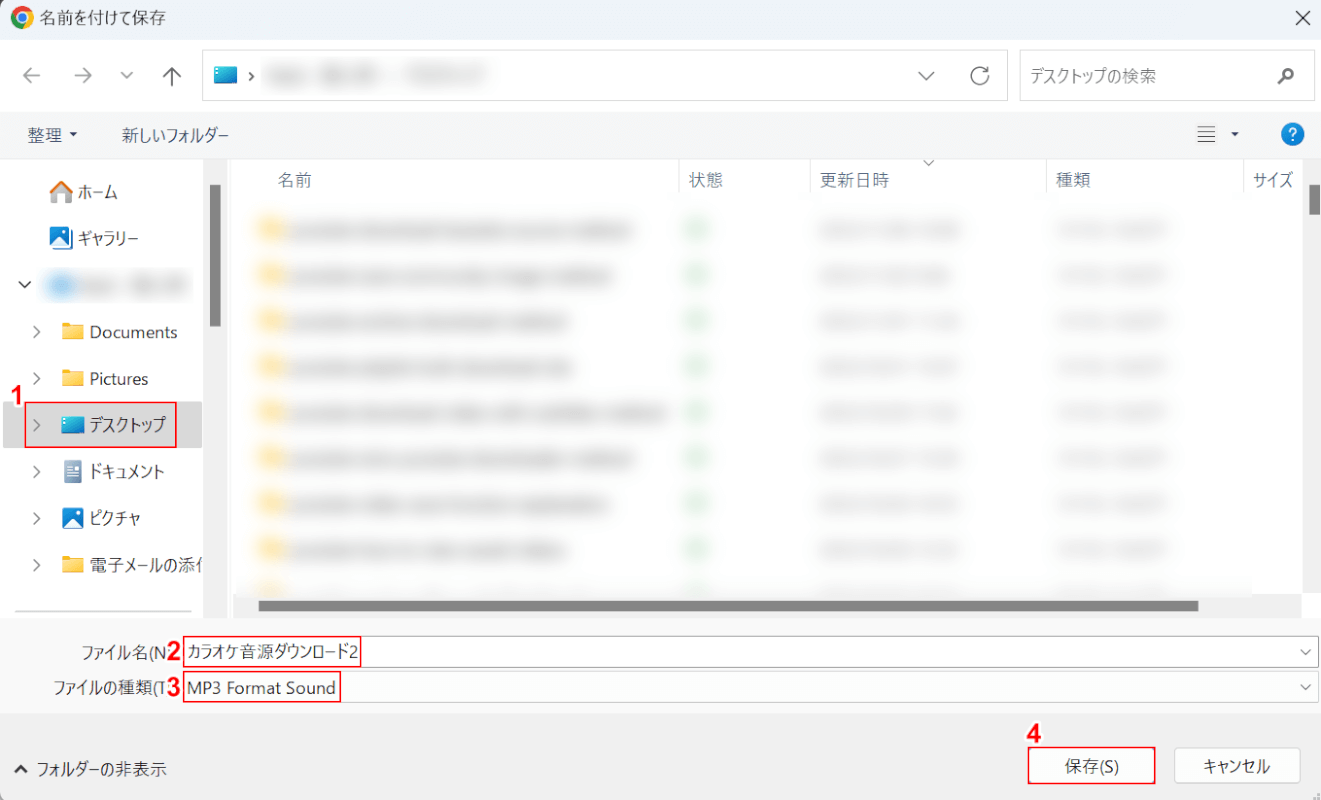Select ピクチャ in the tree
The width and height of the screenshot is (1321, 800).
coord(101,519)
